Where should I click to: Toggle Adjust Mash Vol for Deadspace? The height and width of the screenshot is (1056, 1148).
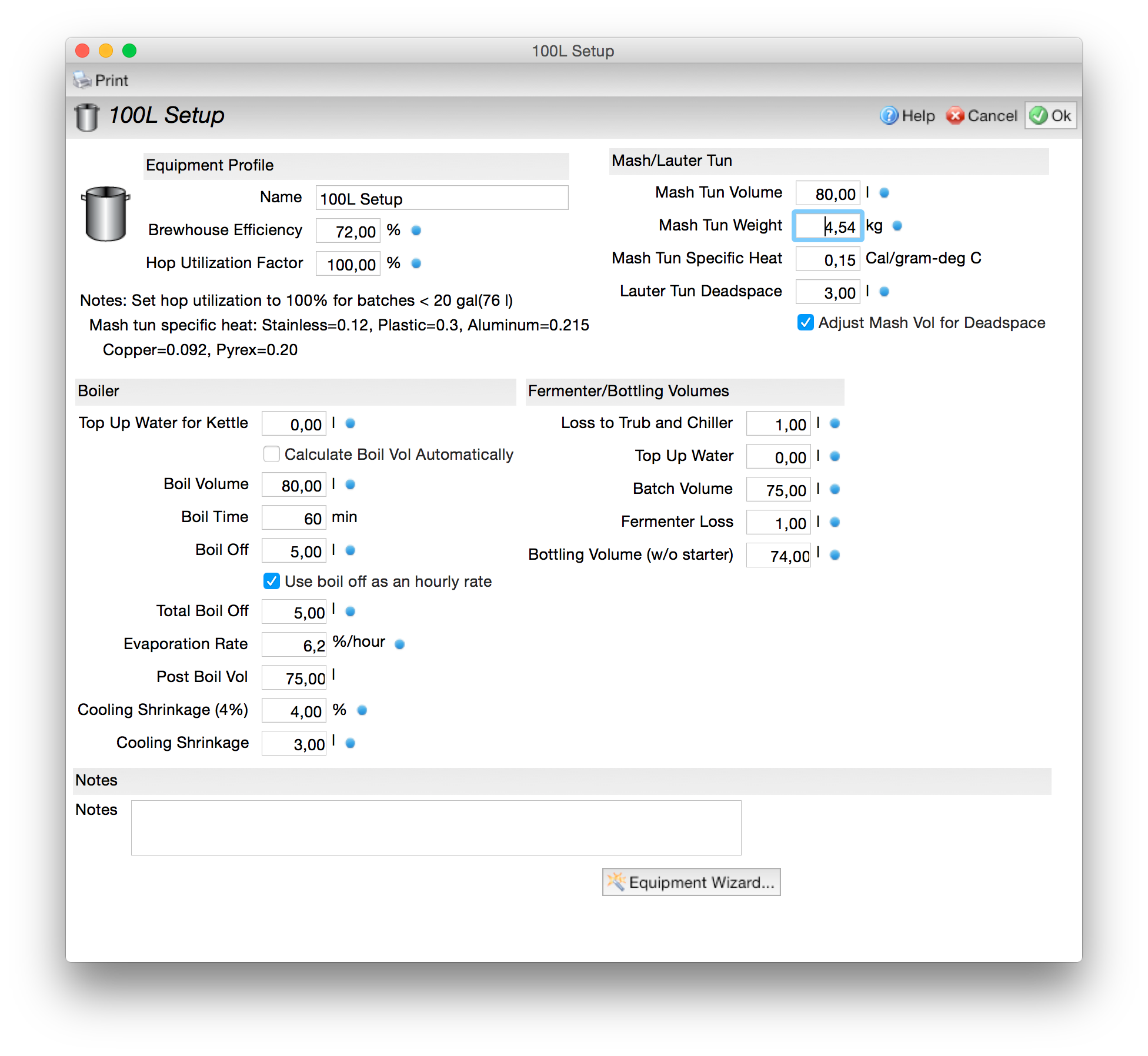click(x=805, y=323)
